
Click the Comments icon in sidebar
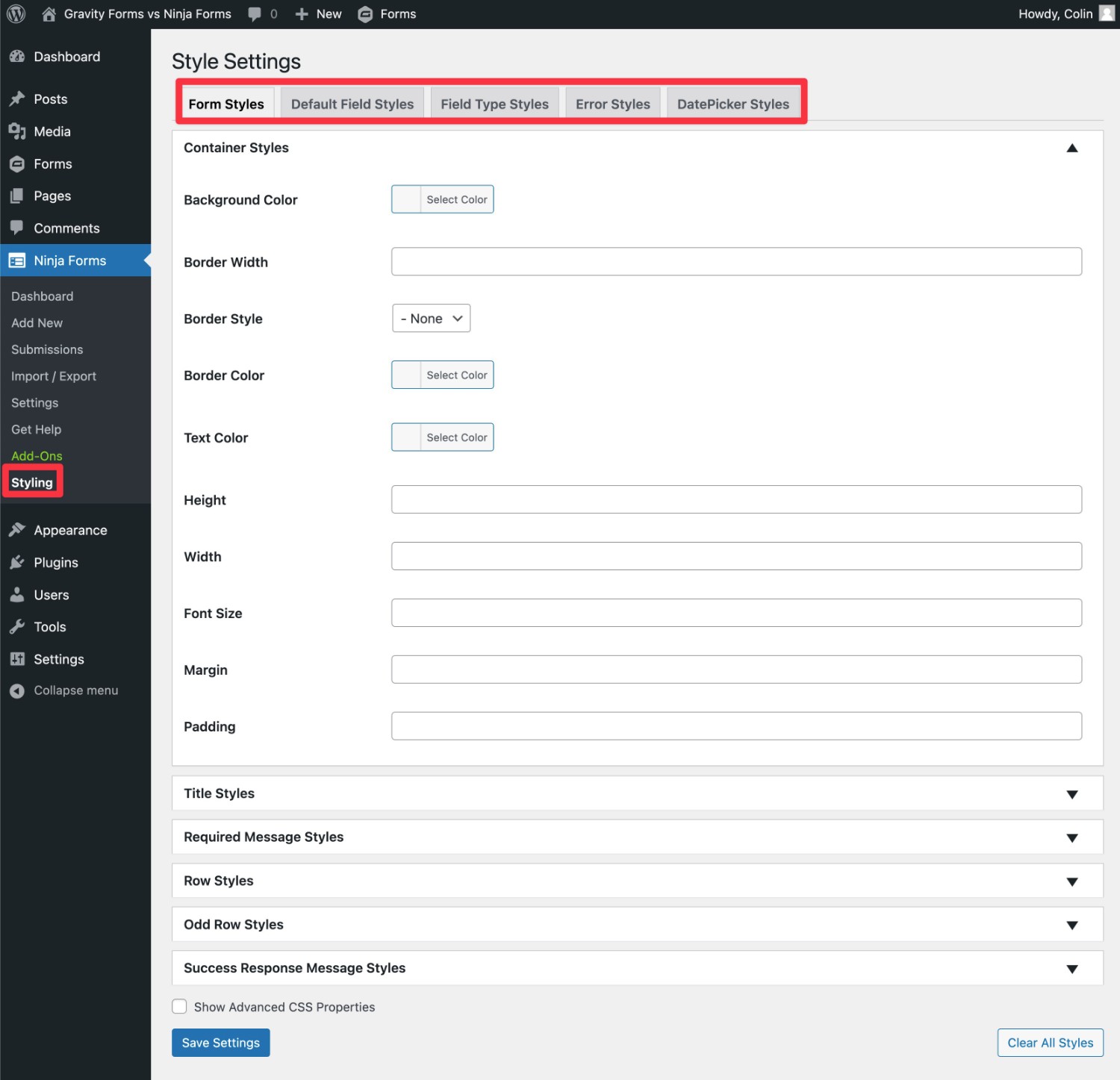17,228
